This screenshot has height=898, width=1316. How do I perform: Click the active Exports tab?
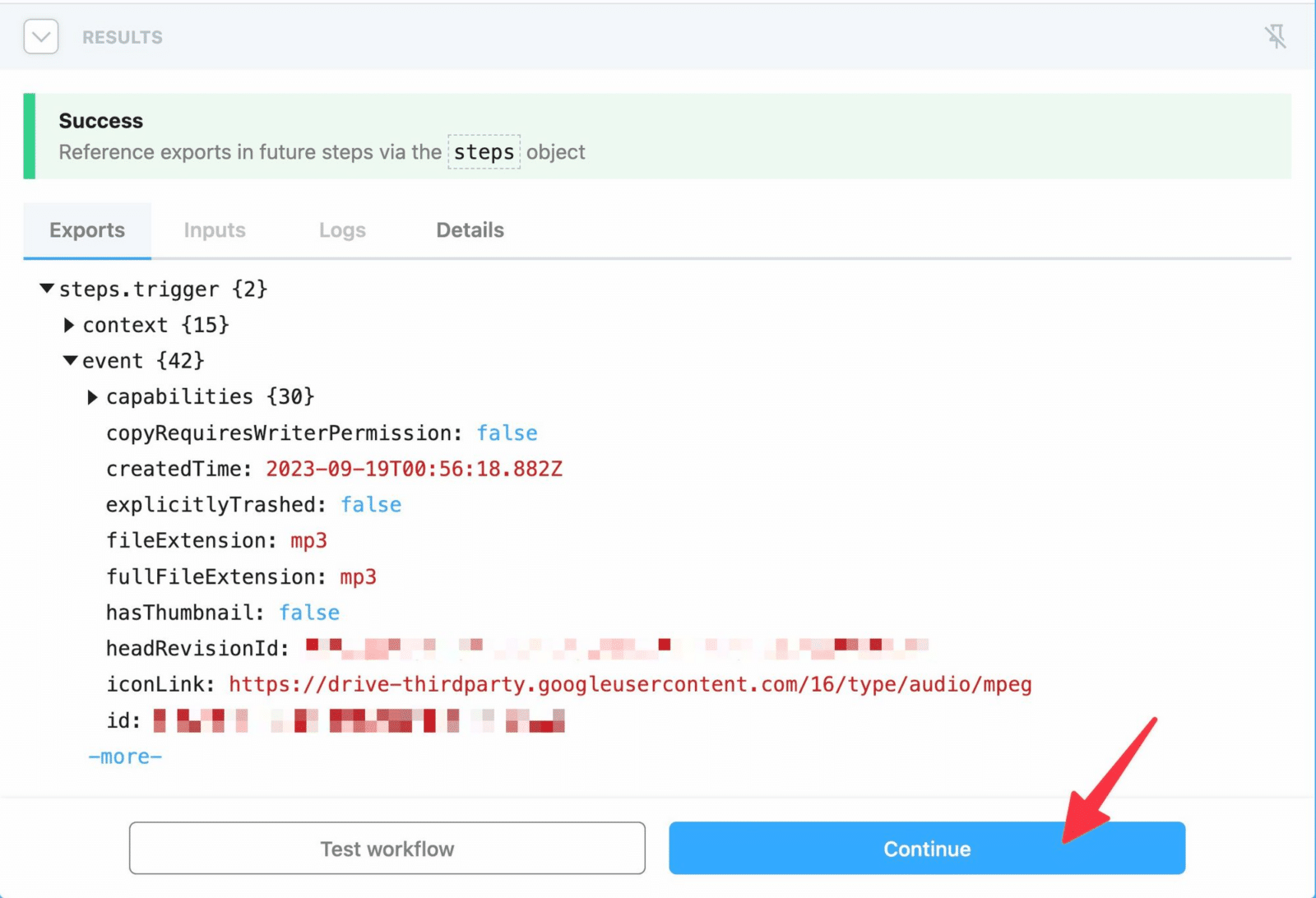coord(87,230)
